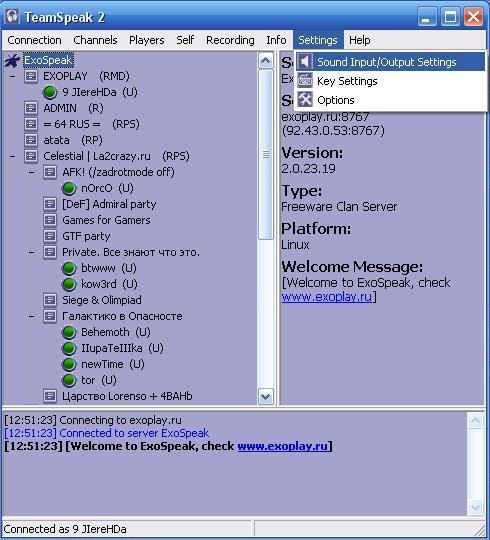The width and height of the screenshot is (490, 540).
Task: Collapse the AFK! (/zadrotmode off) subchannel
Action: (x=31, y=172)
